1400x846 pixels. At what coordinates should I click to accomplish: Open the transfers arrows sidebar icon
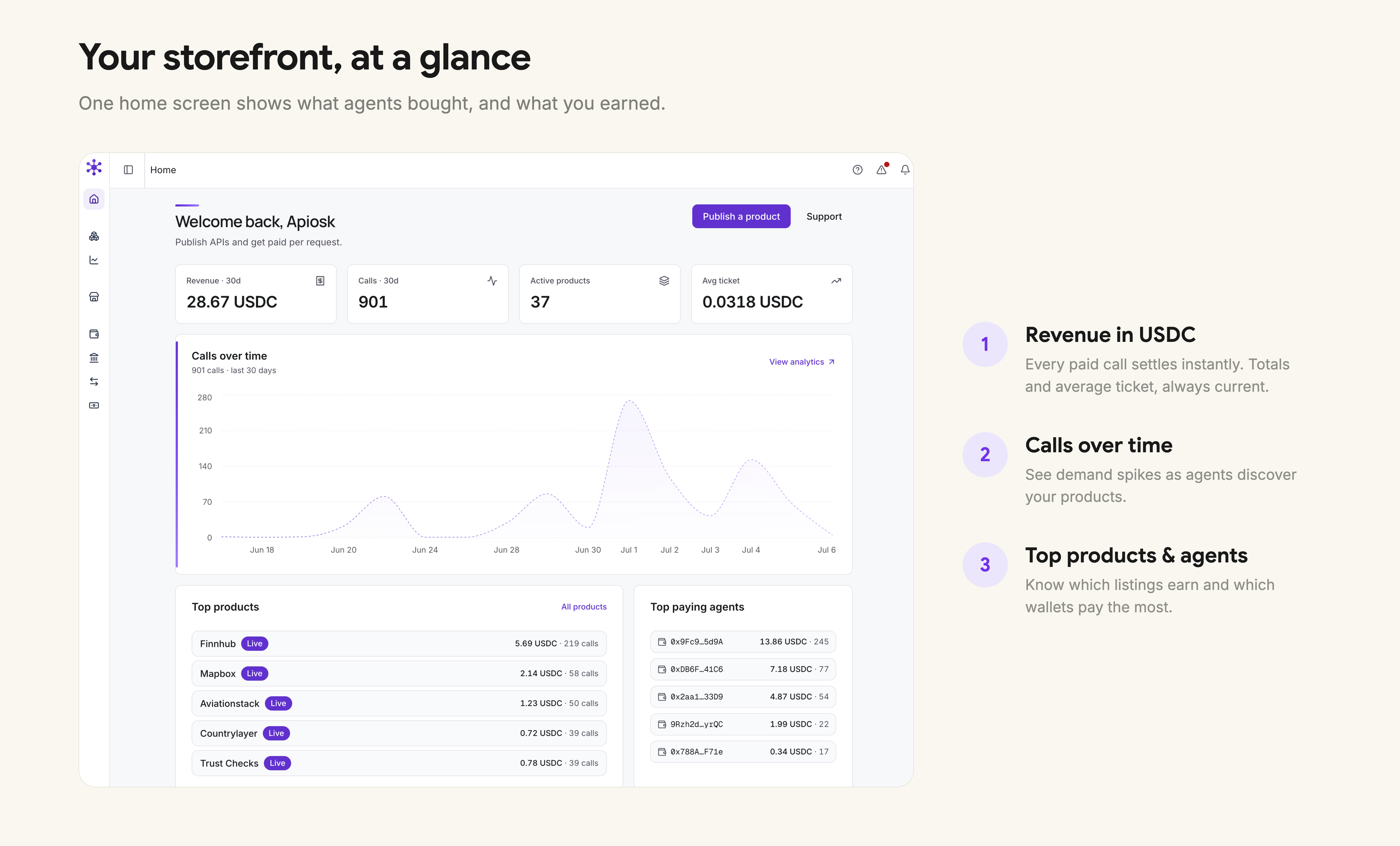(94, 382)
